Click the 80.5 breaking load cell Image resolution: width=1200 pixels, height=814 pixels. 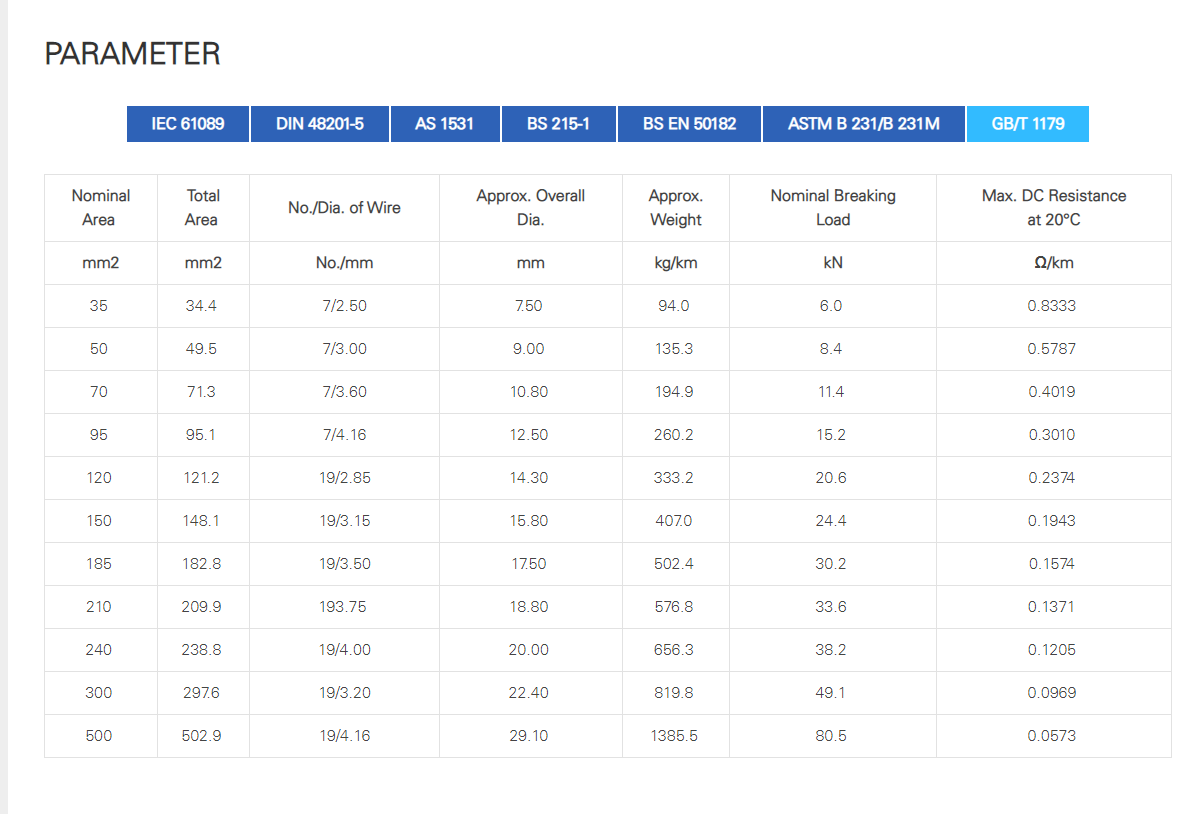[831, 736]
